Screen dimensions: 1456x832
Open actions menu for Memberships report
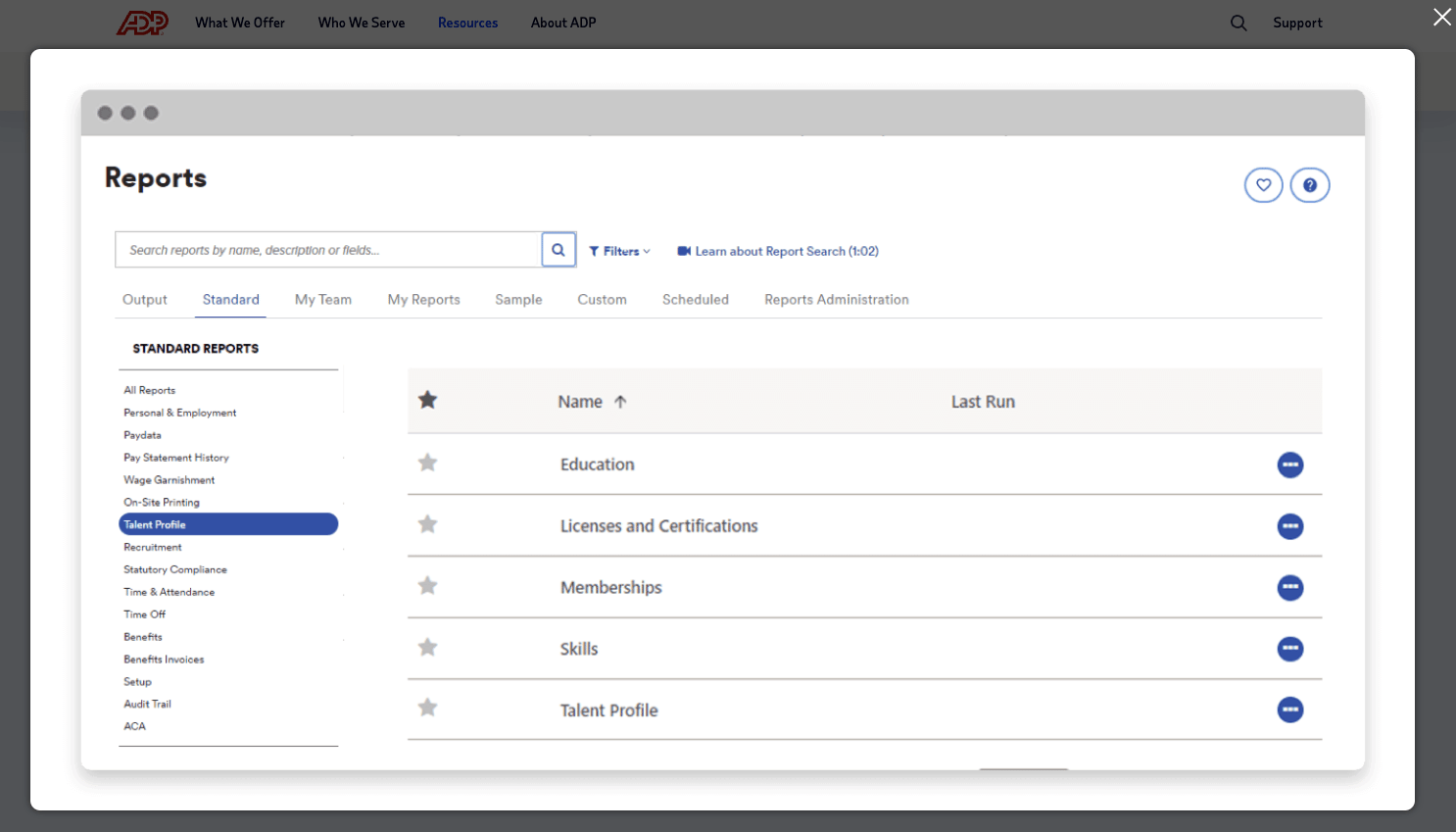[1289, 588]
